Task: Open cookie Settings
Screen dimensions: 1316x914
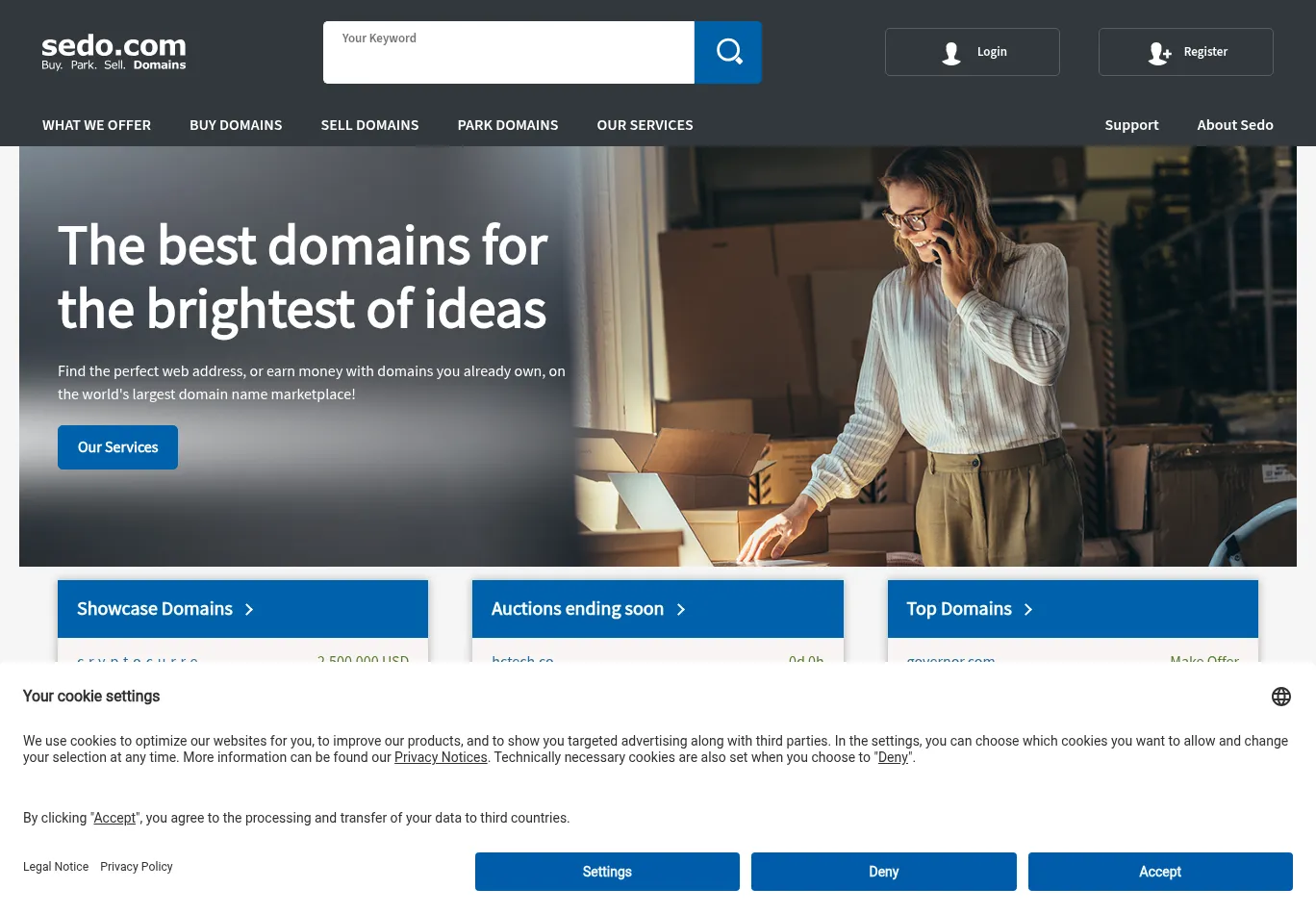Action: (607, 872)
